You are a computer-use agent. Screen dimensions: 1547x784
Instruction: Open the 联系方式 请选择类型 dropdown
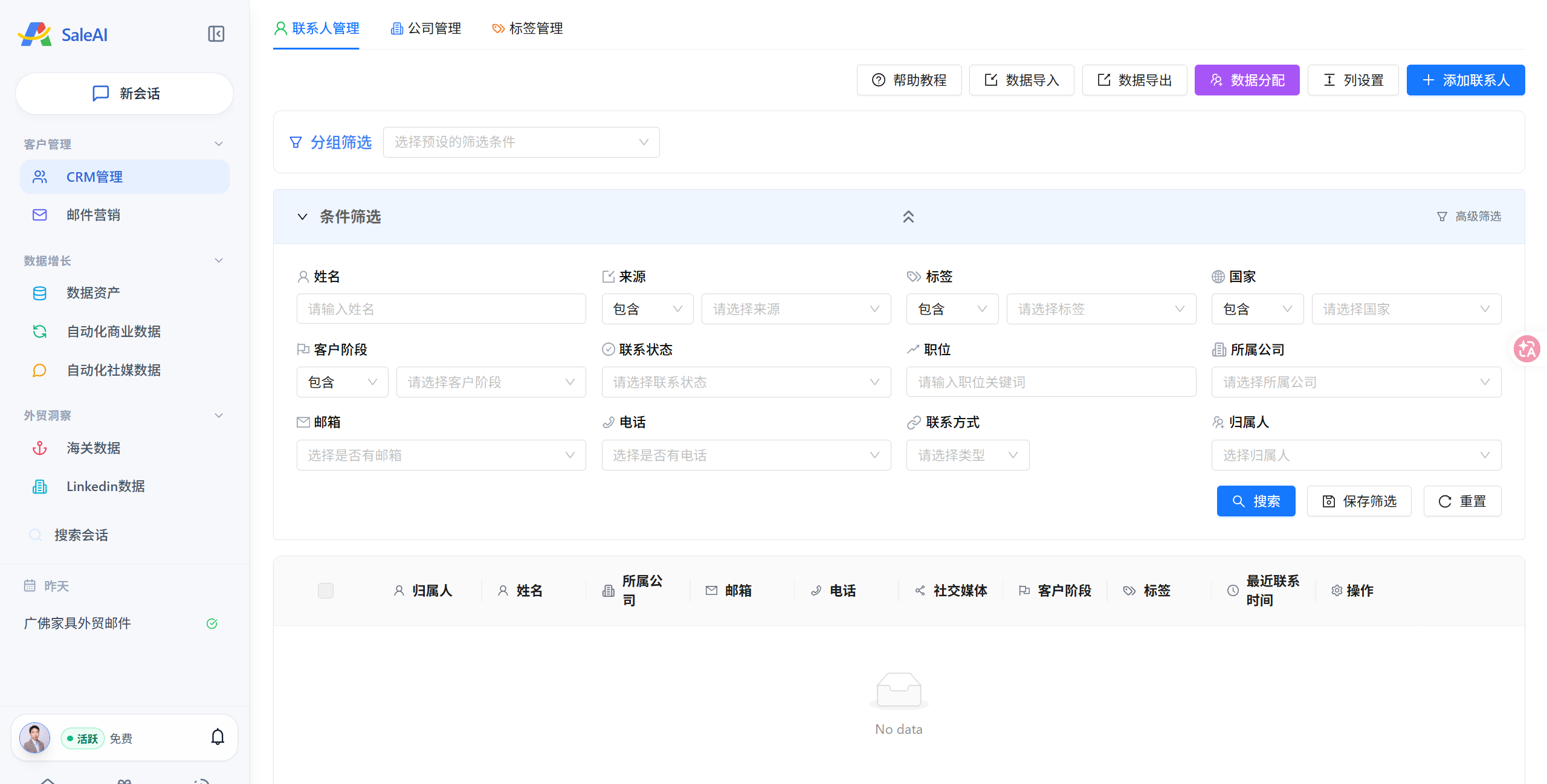[967, 455]
